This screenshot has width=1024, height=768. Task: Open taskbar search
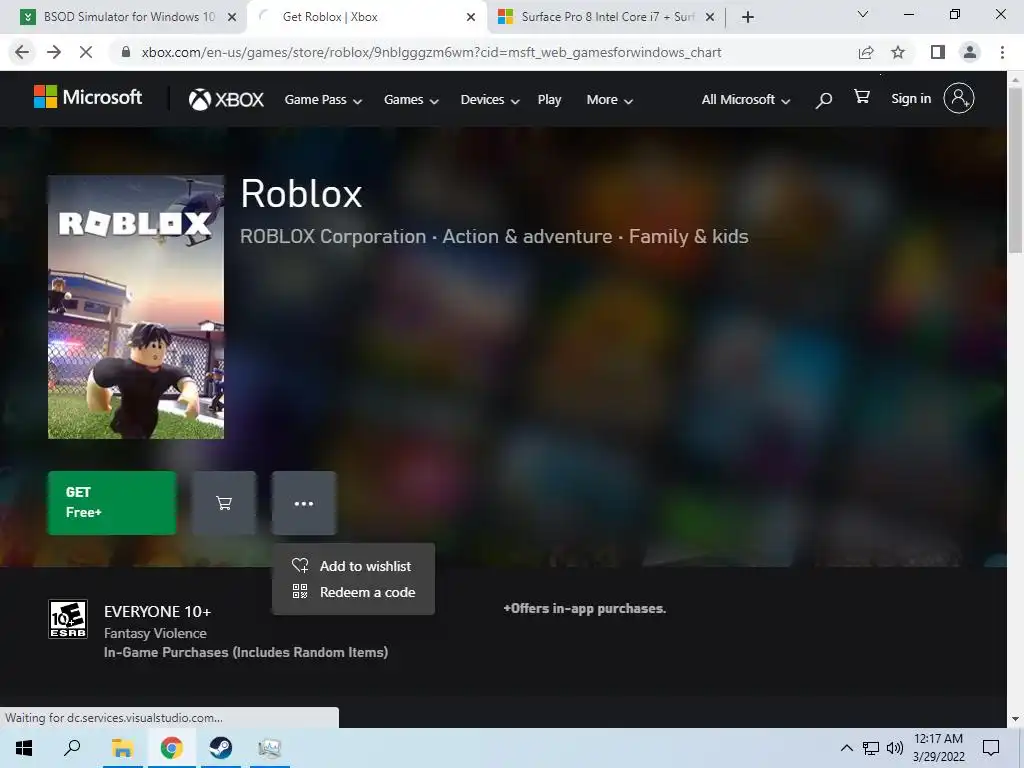(72, 748)
